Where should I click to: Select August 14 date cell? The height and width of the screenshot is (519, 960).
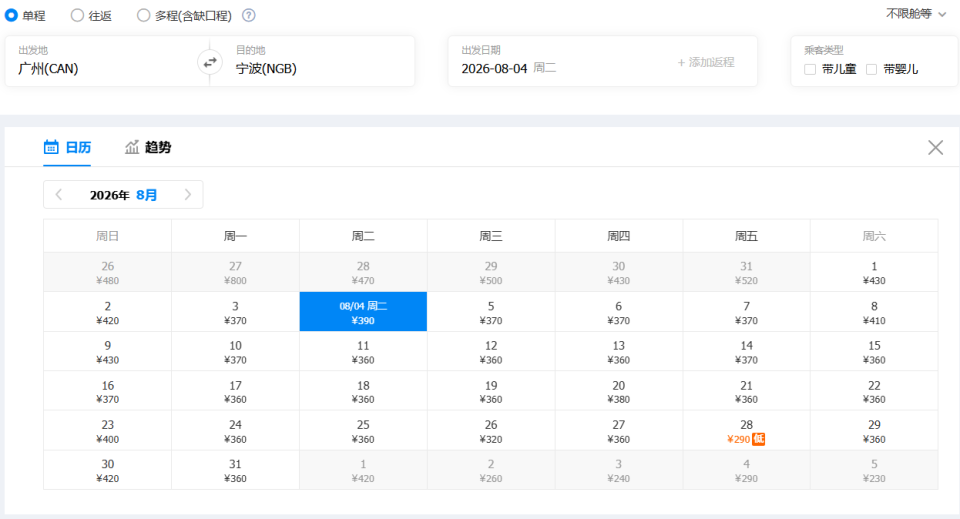click(746, 352)
